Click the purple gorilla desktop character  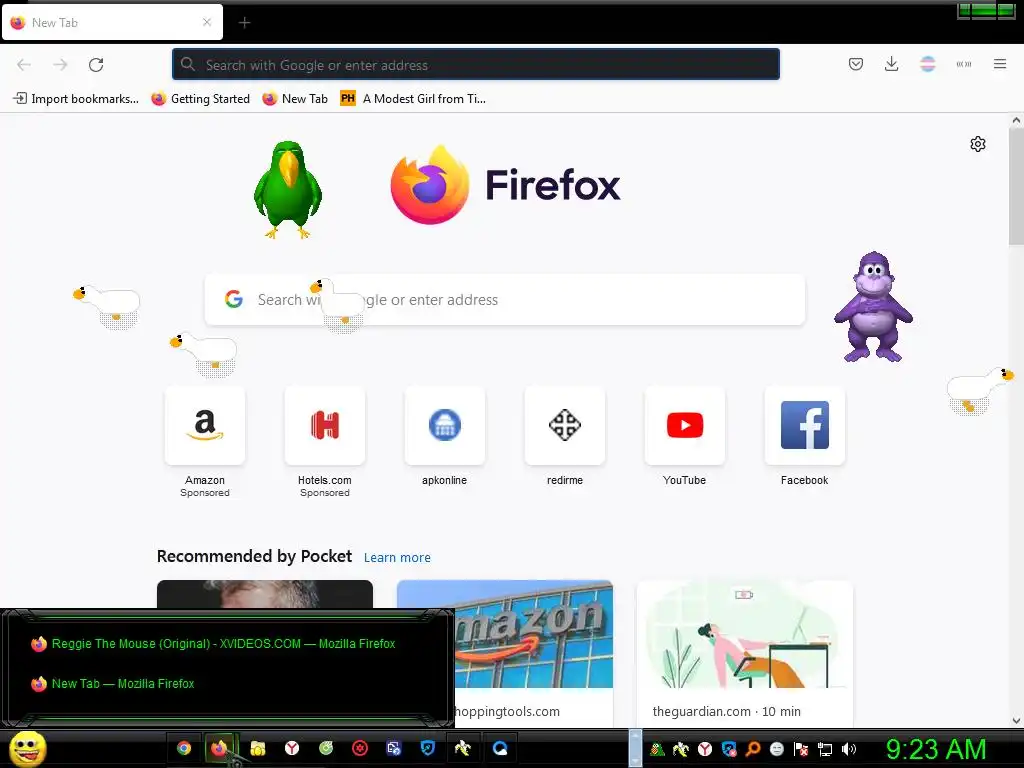point(873,306)
